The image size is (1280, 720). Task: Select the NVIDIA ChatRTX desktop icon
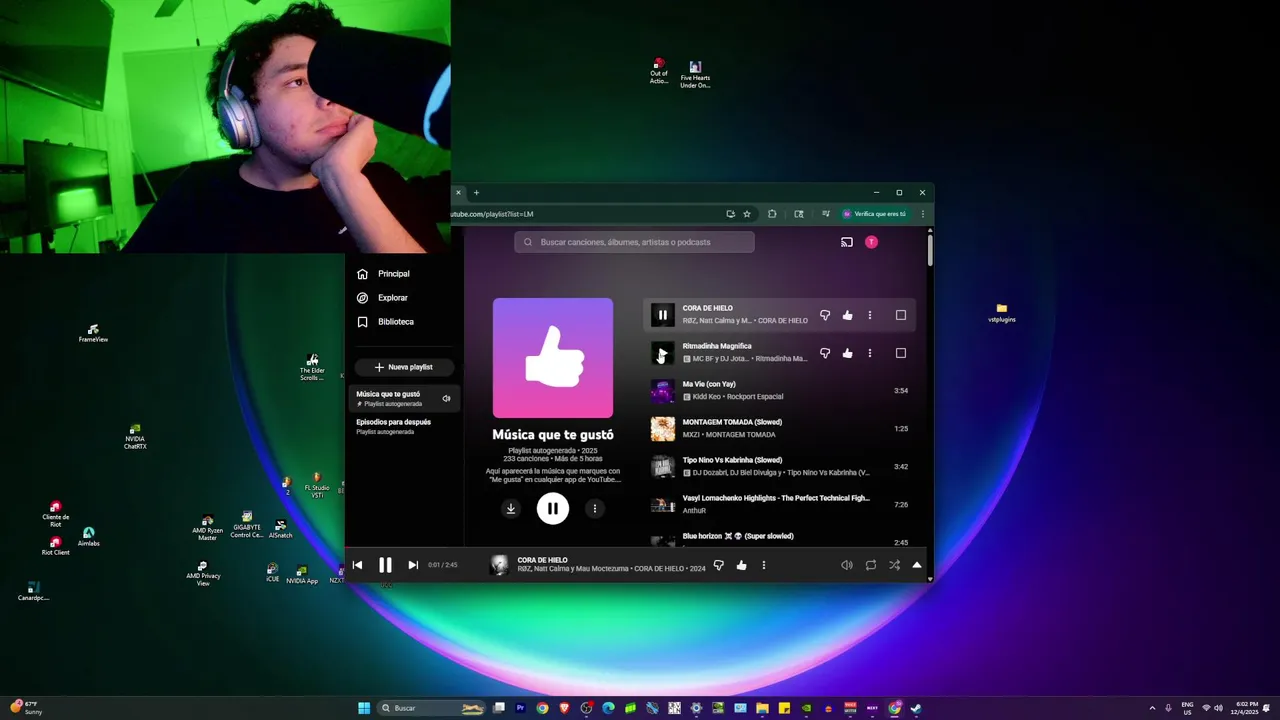pos(135,437)
